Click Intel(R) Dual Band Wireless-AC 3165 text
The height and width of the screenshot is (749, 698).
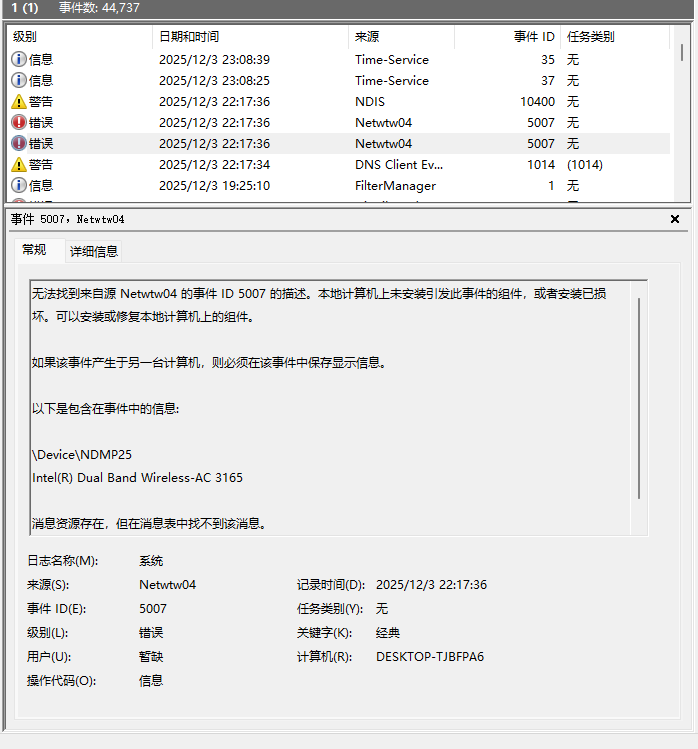pyautogui.click(x=137, y=478)
